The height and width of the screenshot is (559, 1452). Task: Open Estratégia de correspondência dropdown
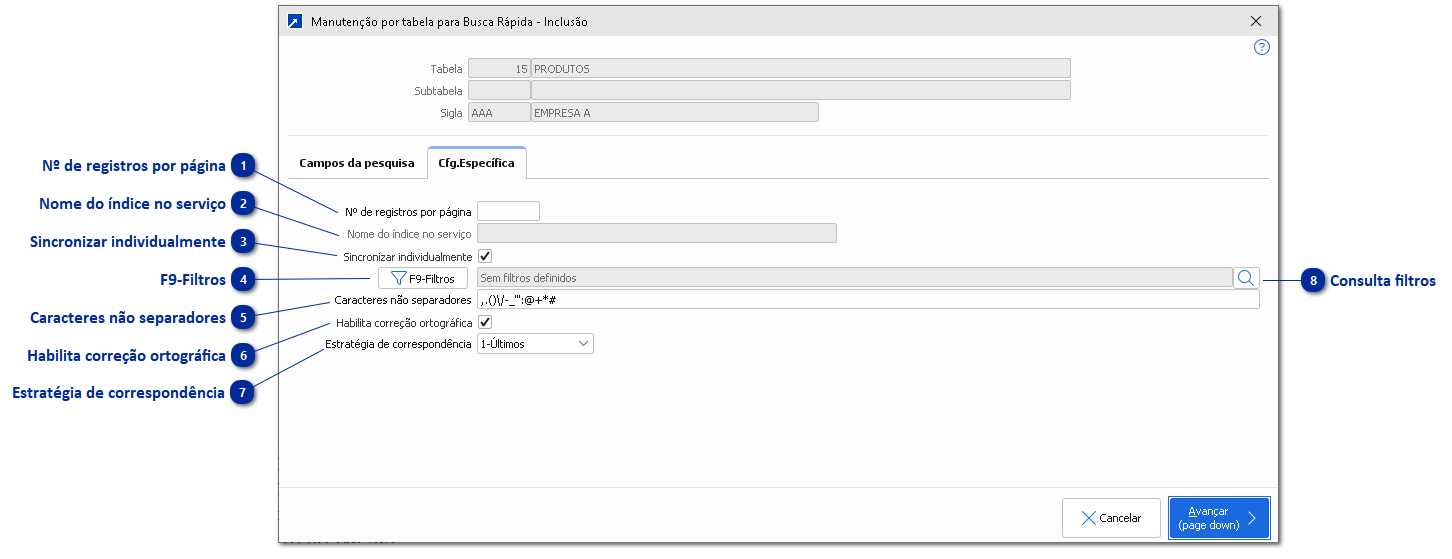(535, 344)
